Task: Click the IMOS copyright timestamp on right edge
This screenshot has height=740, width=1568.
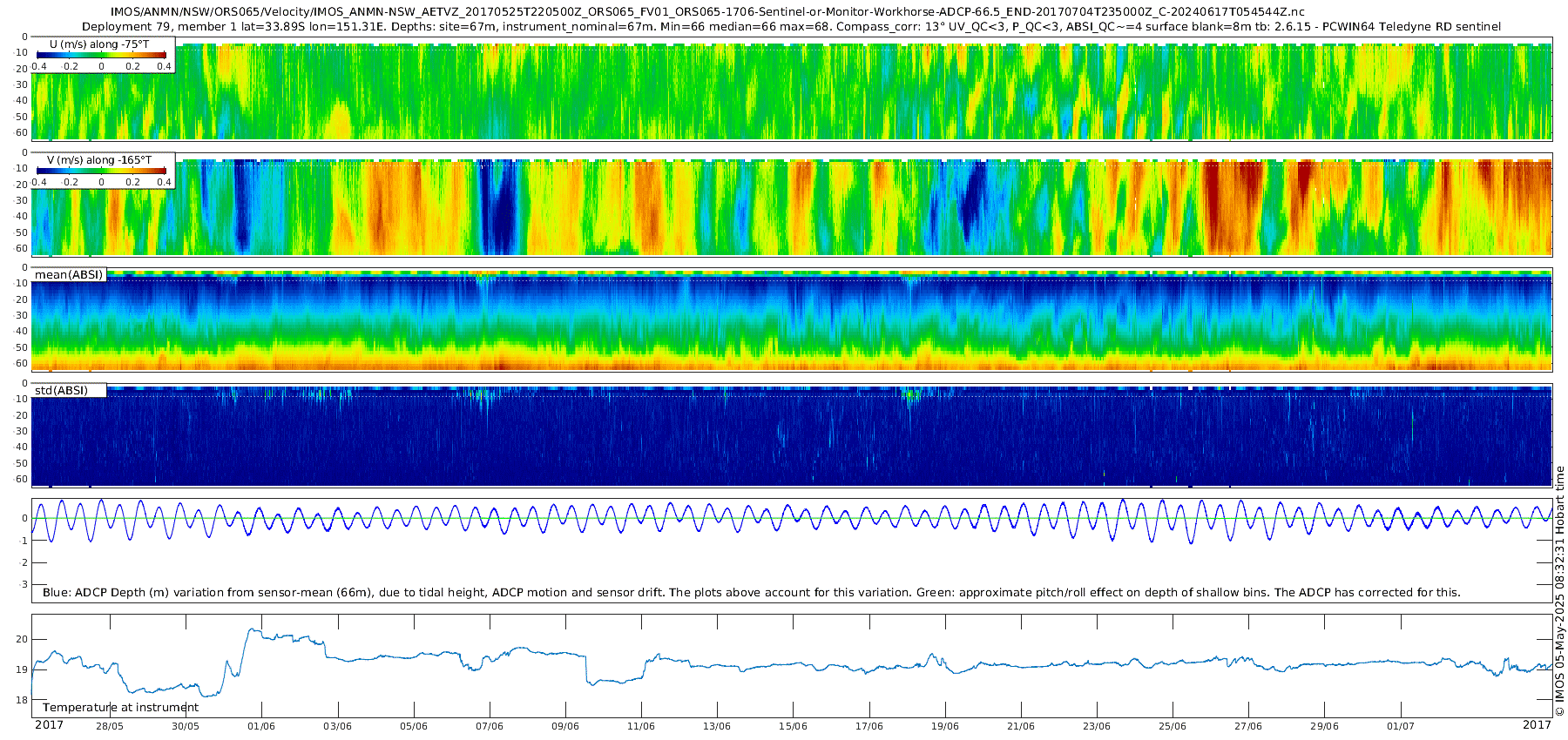Action: [x=1559, y=592]
